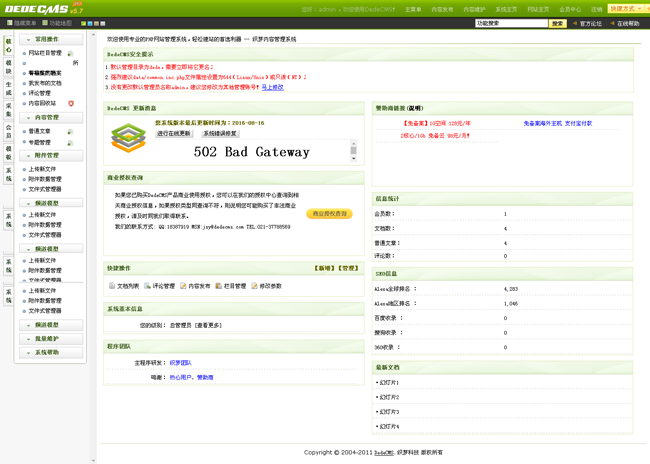This screenshot has width=650, height=464.
Task: Collapse the 内容管理 menu section
Action: coord(51,118)
